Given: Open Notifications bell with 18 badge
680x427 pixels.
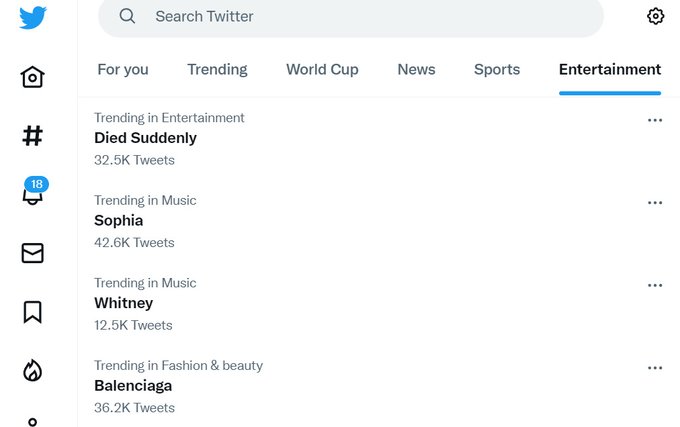Looking at the screenshot, I should [x=34, y=191].
